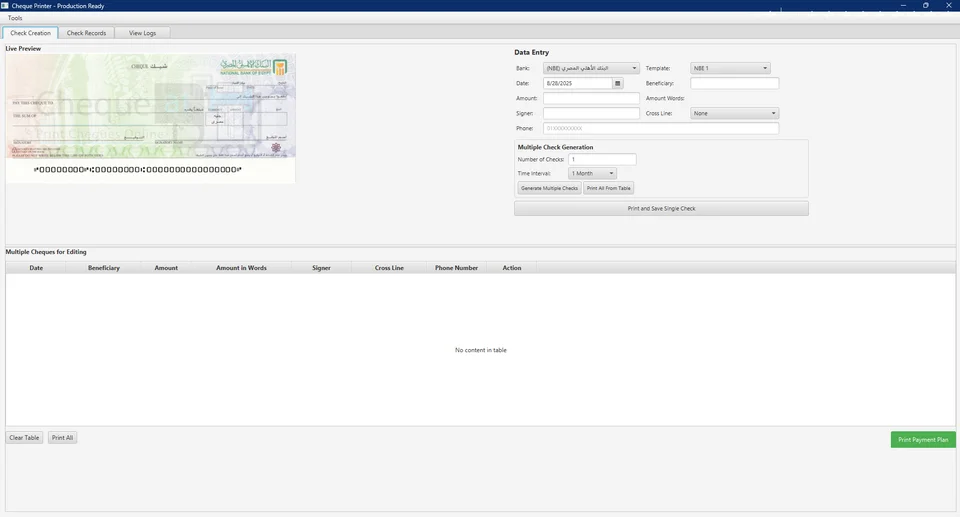Image resolution: width=960 pixels, height=517 pixels.
Task: Focus the Signer input field
Action: (591, 113)
